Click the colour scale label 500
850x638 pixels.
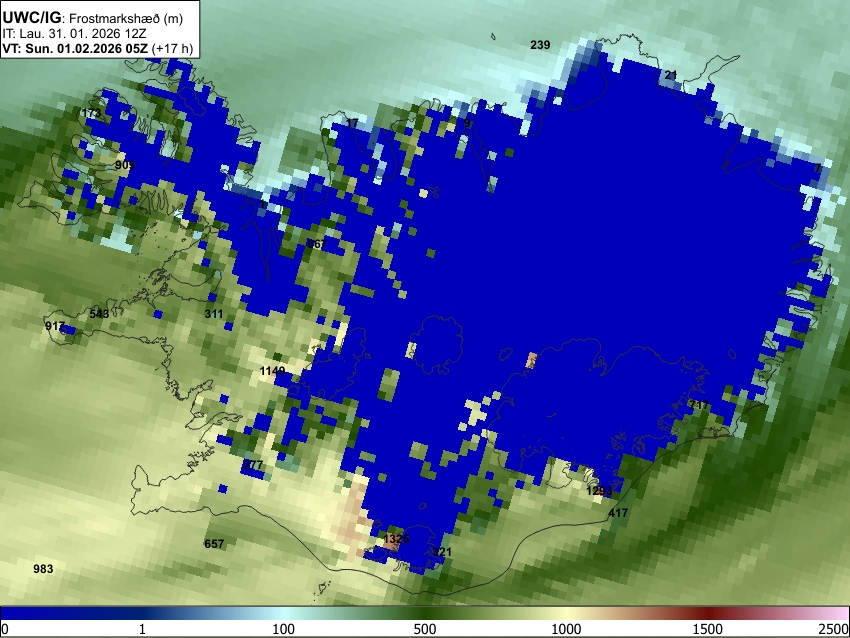424,629
